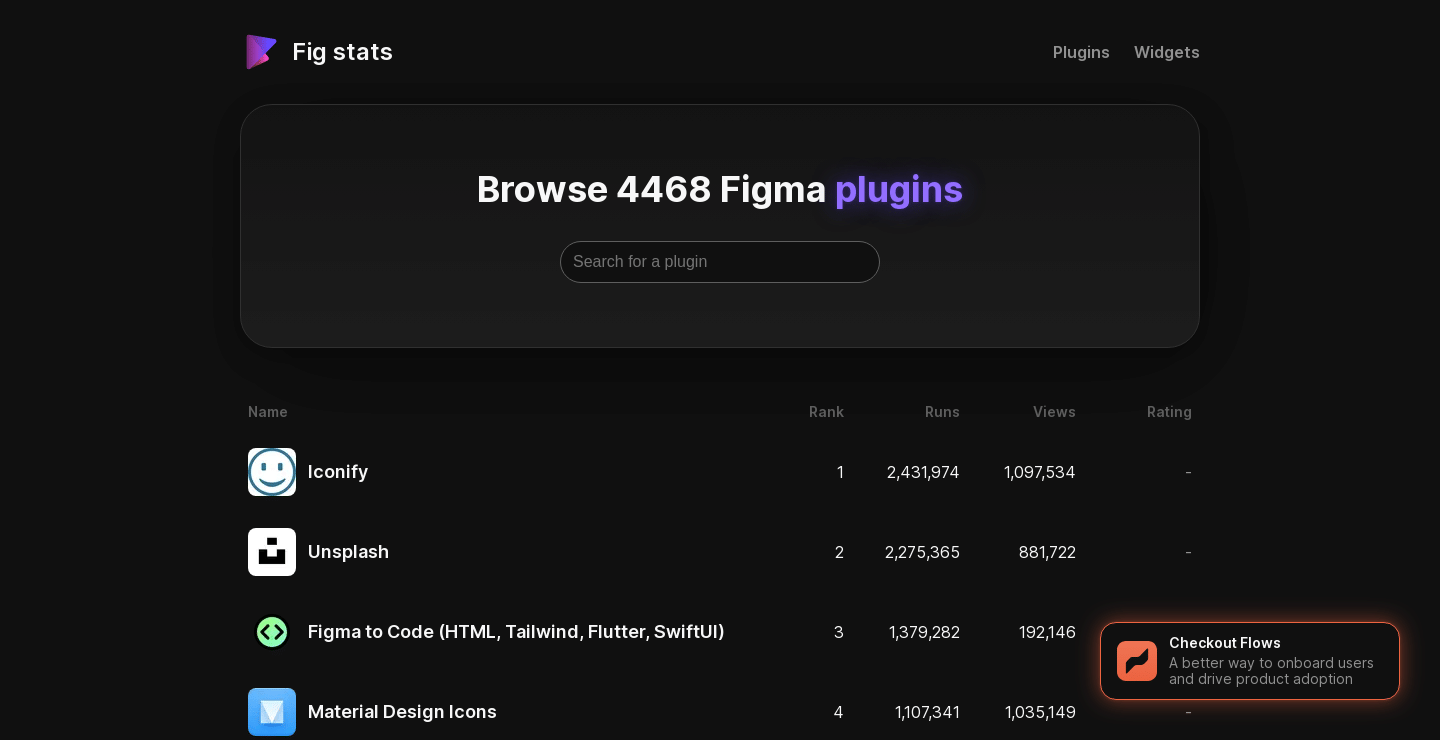Click the purple arrow logo beside Fig stats

point(261,51)
